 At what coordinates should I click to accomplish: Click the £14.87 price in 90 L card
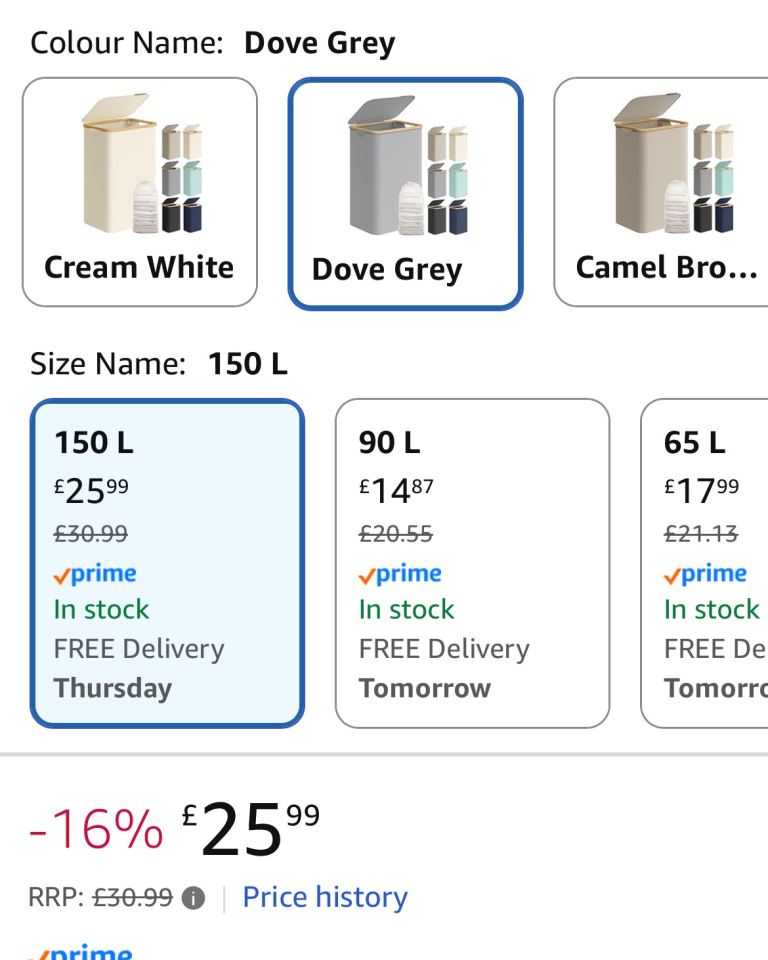tap(397, 490)
